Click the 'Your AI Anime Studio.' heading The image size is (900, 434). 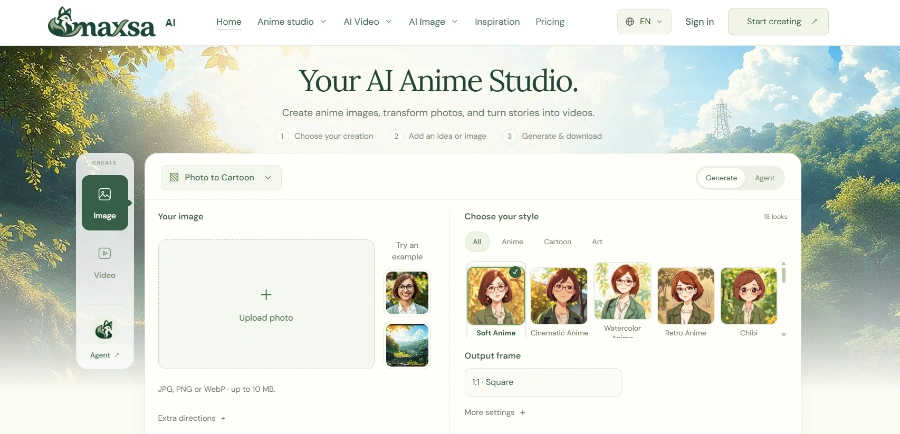(439, 80)
